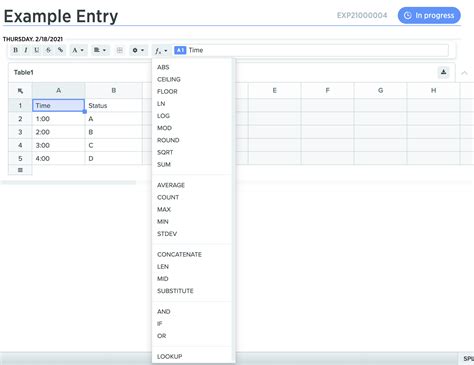Pick the IF logical function
Image resolution: width=474 pixels, height=365 pixels.
coord(160,324)
